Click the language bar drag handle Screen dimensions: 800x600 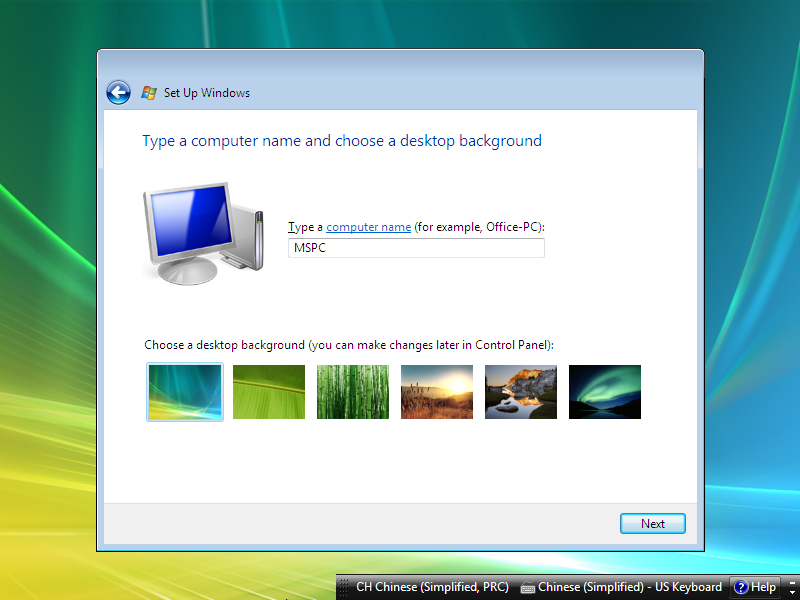tap(344, 587)
